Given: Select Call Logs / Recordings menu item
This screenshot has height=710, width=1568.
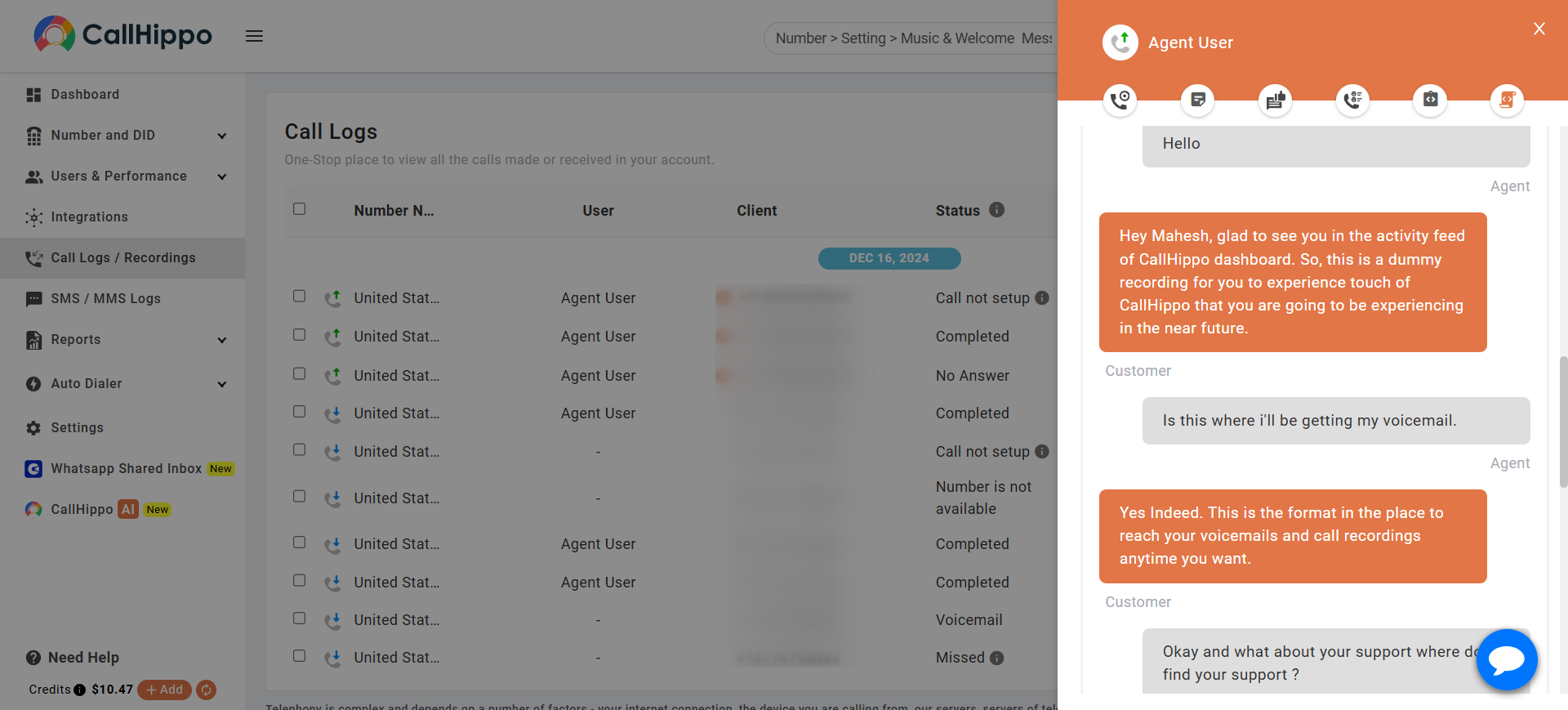Looking at the screenshot, I should tap(122, 258).
